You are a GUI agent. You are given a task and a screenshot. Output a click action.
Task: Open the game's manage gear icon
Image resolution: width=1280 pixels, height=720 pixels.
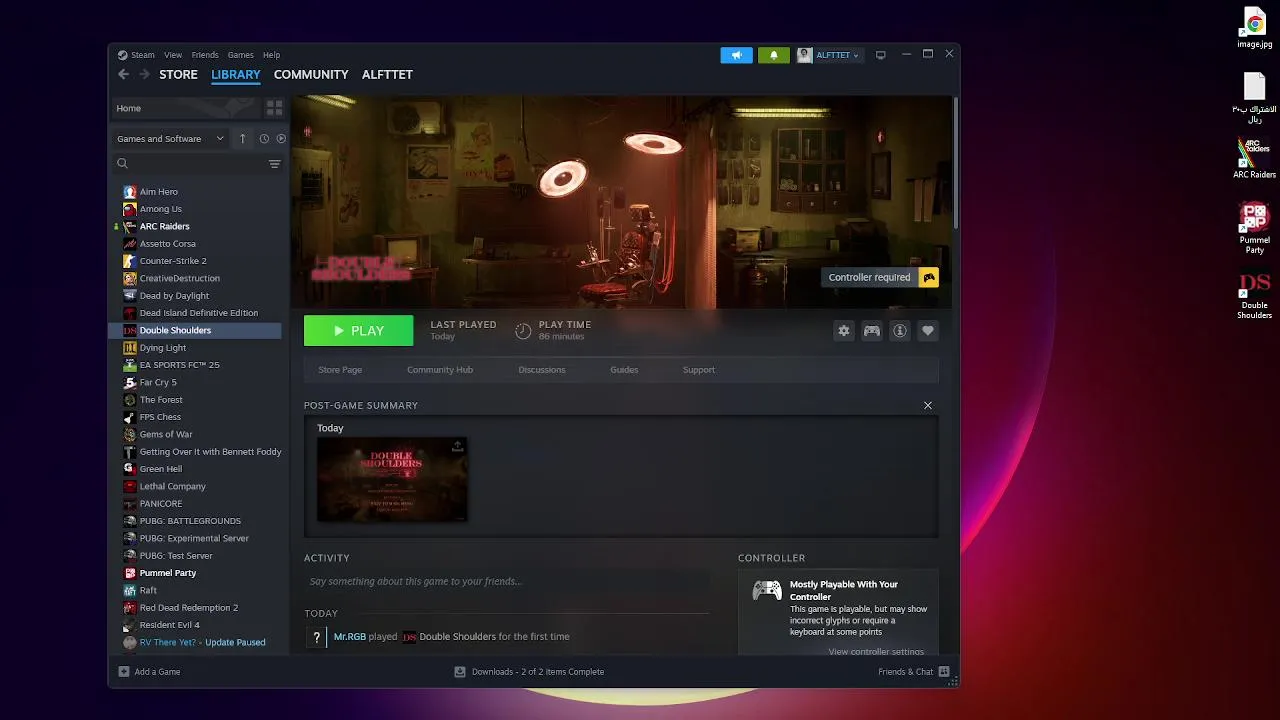click(844, 331)
